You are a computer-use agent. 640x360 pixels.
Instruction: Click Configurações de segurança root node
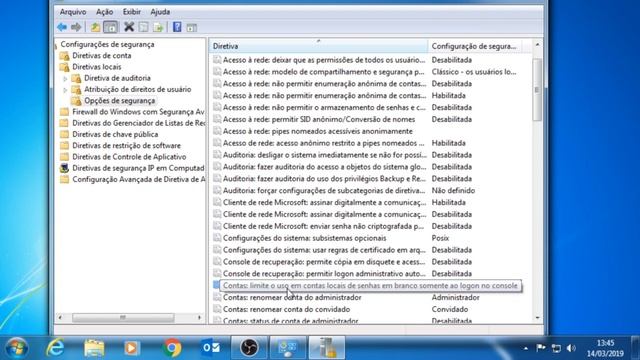click(107, 44)
